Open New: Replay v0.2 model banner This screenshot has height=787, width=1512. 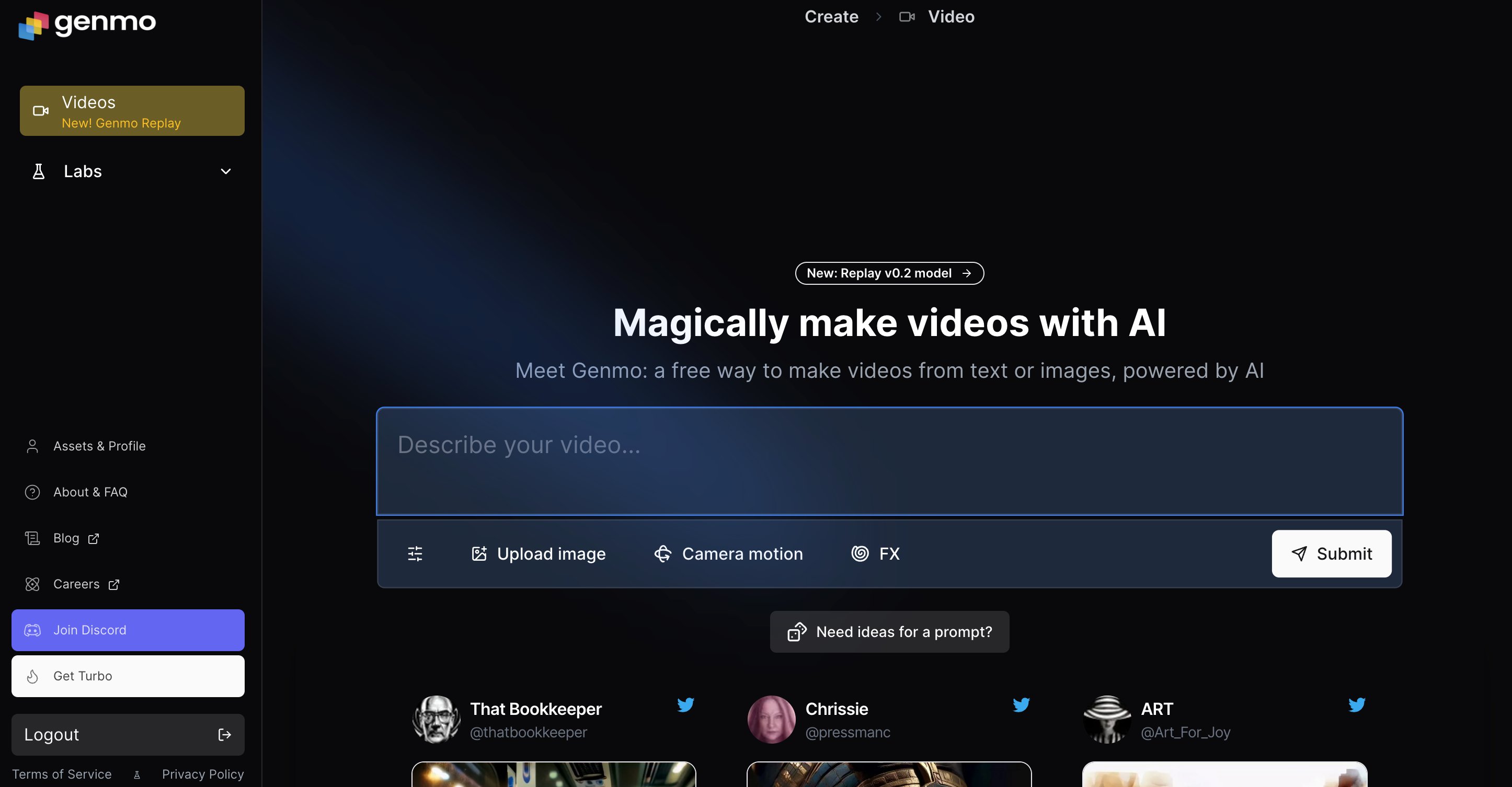(889, 273)
